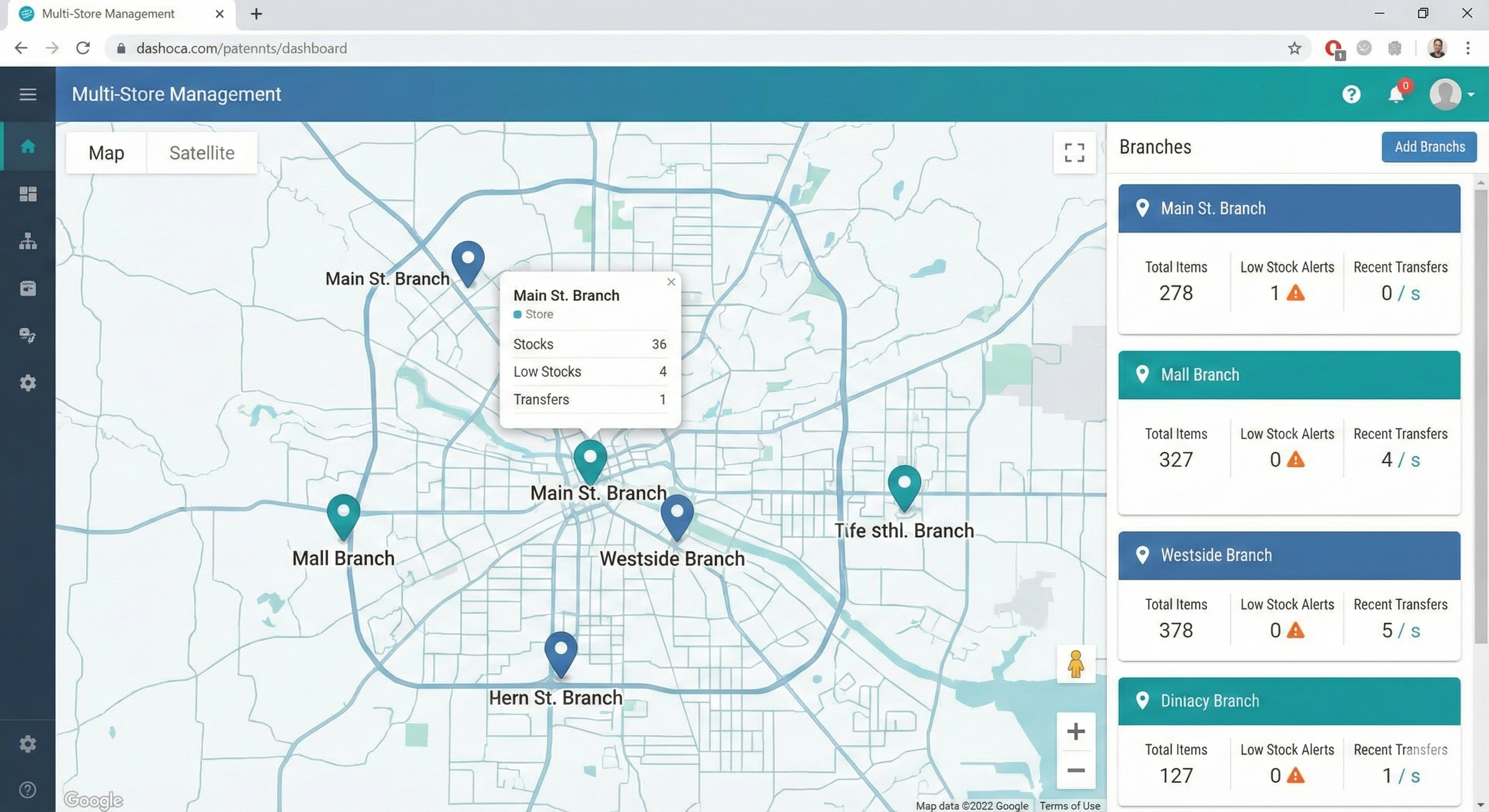Screen dimensions: 1489x812
Task: Activate Street View with the pegman
Action: pos(1076,664)
